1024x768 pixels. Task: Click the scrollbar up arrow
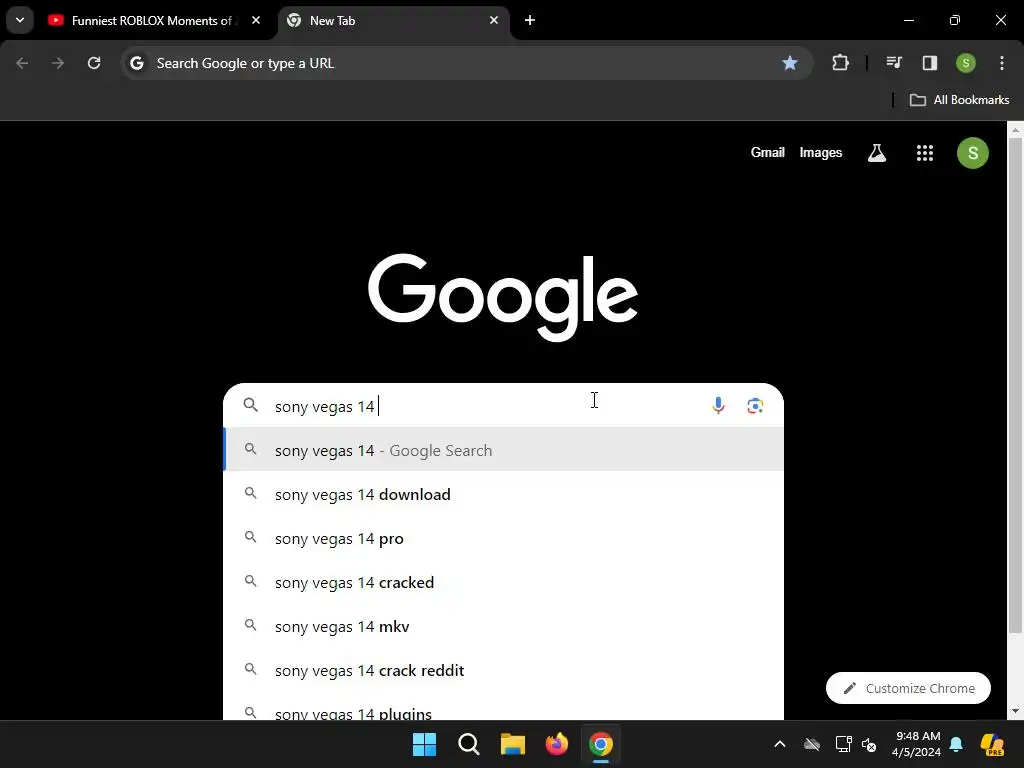click(1015, 130)
